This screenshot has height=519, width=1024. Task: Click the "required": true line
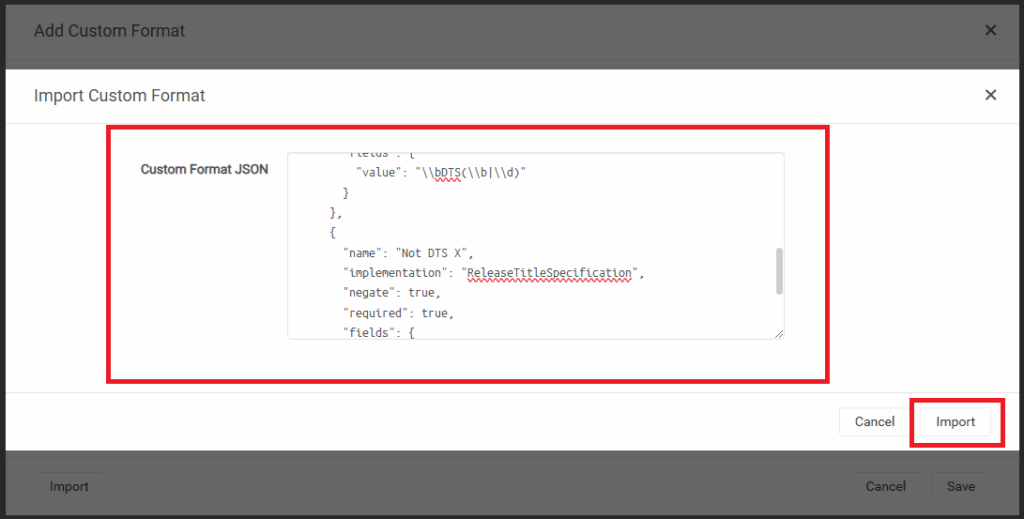point(398,313)
